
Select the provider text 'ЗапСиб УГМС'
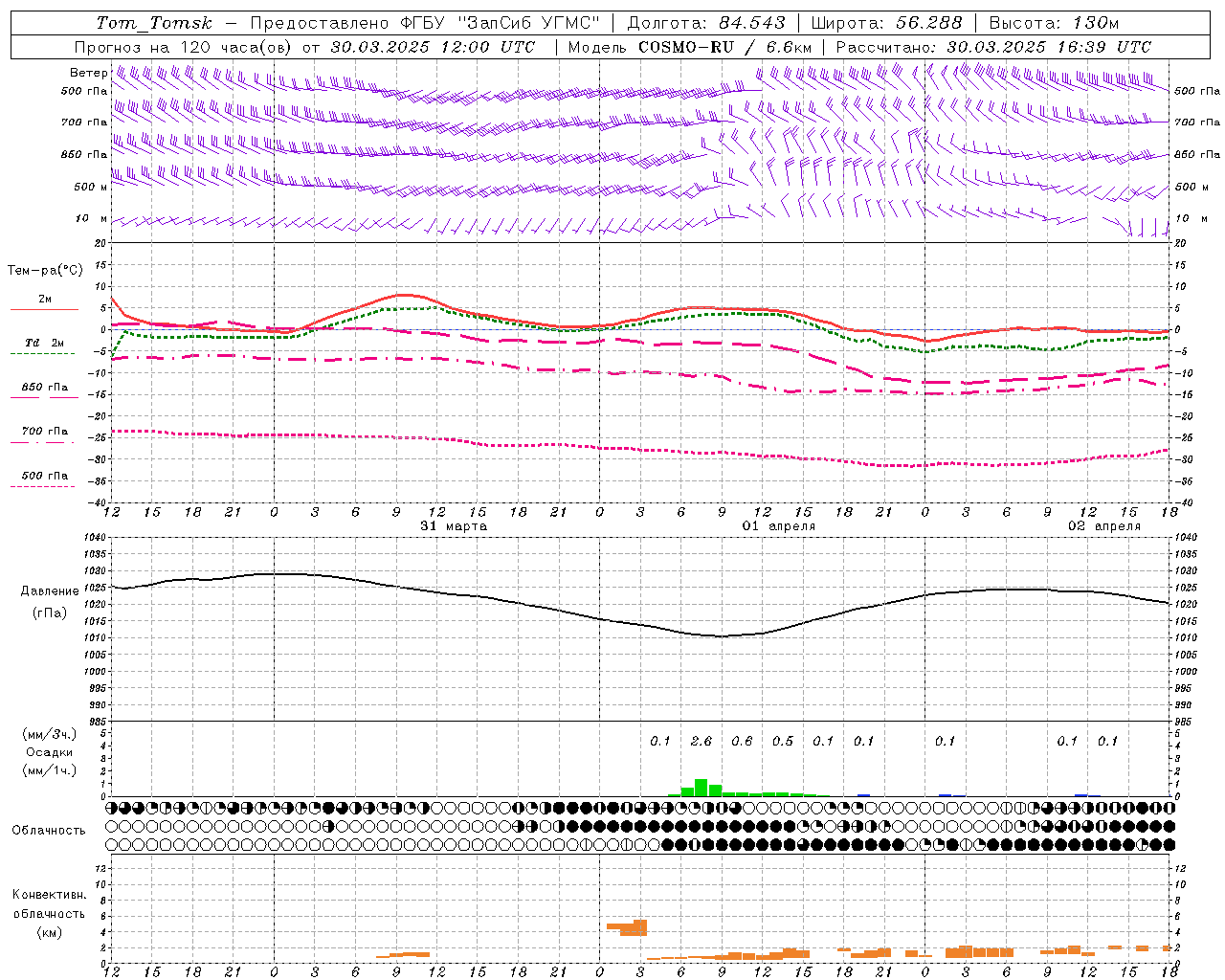click(x=529, y=23)
